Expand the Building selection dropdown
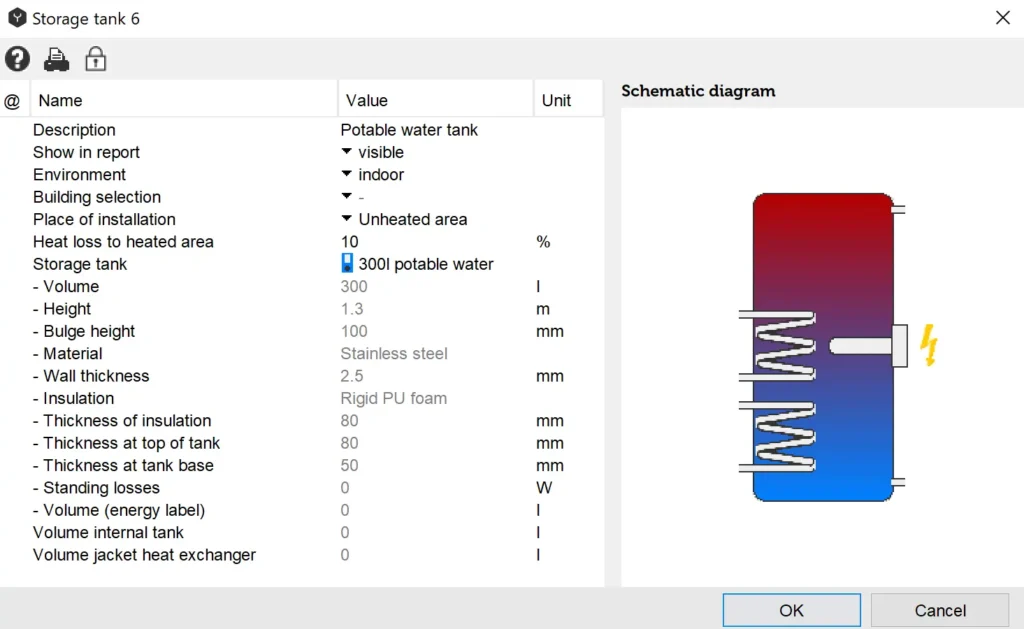 click(x=345, y=196)
